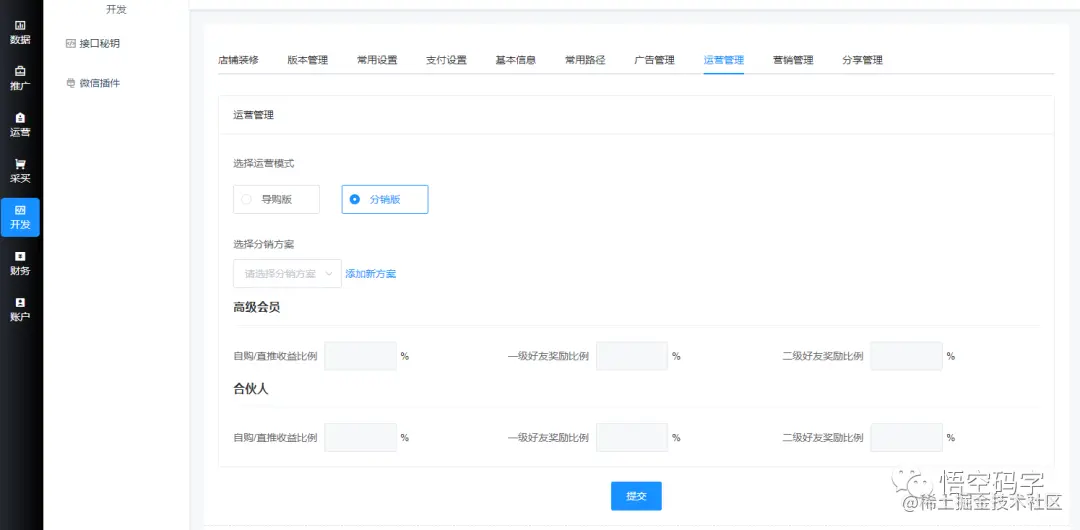
Task: Click 高级会员 二级好友奖励比例 input field
Action: click(x=906, y=356)
